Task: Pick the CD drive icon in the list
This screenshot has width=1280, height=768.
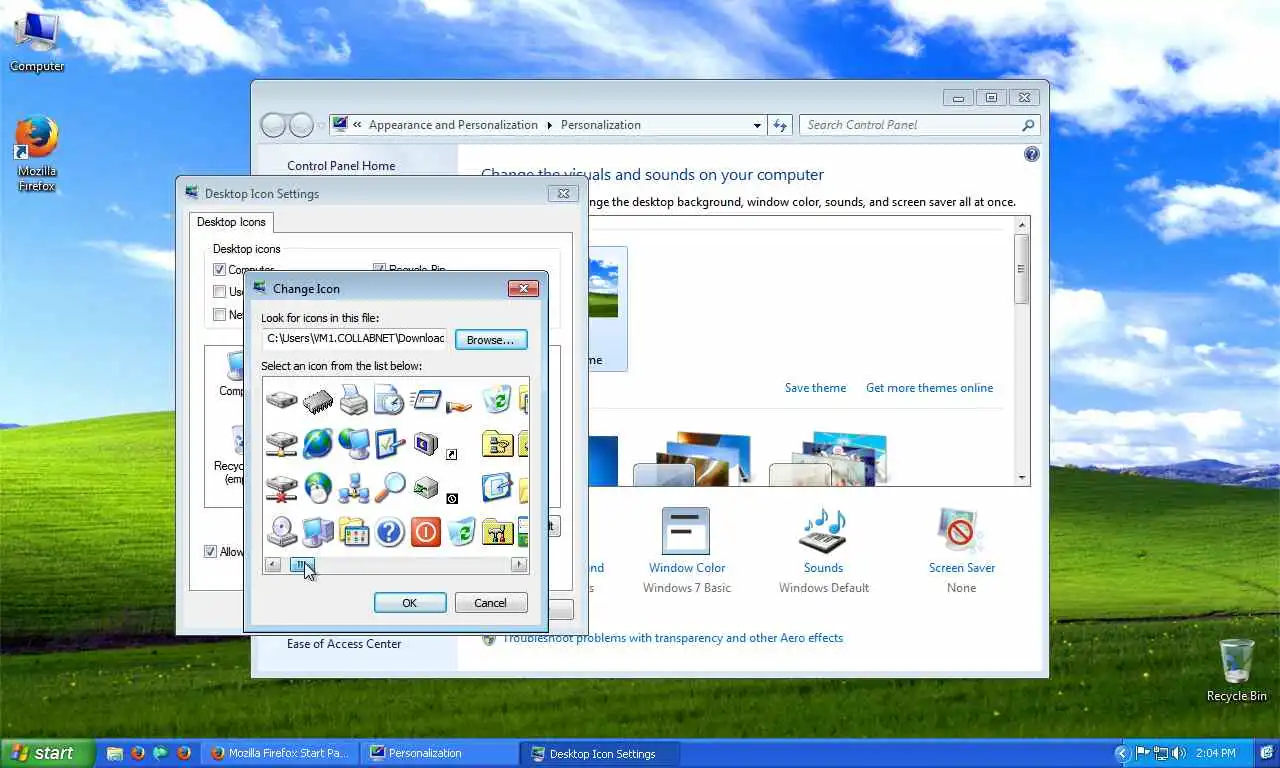Action: pos(282,531)
